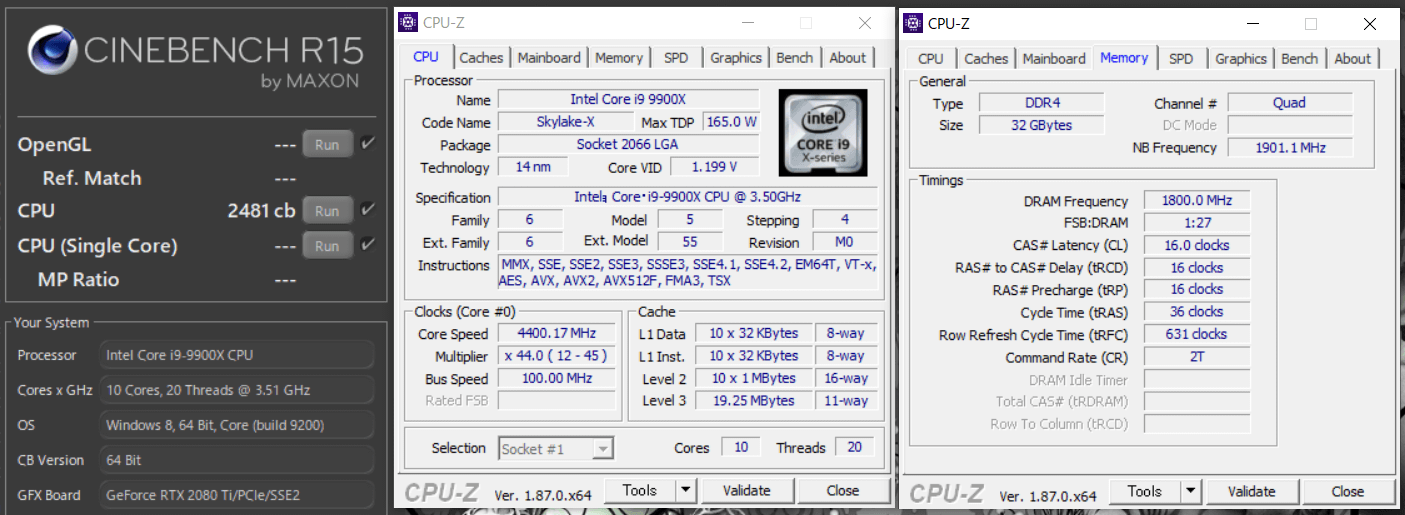This screenshot has width=1405, height=515.
Task: Close the right CPU-Z window using the title bar X
Action: coord(1369,23)
